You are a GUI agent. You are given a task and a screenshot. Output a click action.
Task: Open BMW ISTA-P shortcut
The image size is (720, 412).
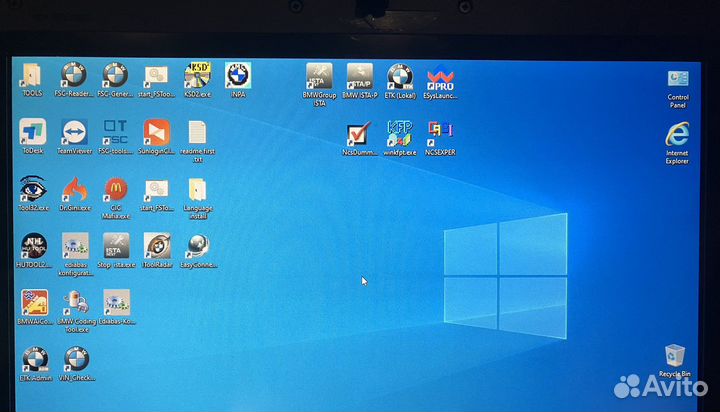(x=360, y=76)
